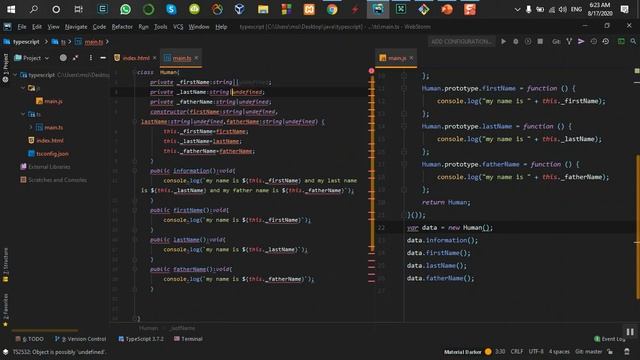Close the index.html editor tab
This screenshot has height=360, width=640.
[x=154, y=58]
